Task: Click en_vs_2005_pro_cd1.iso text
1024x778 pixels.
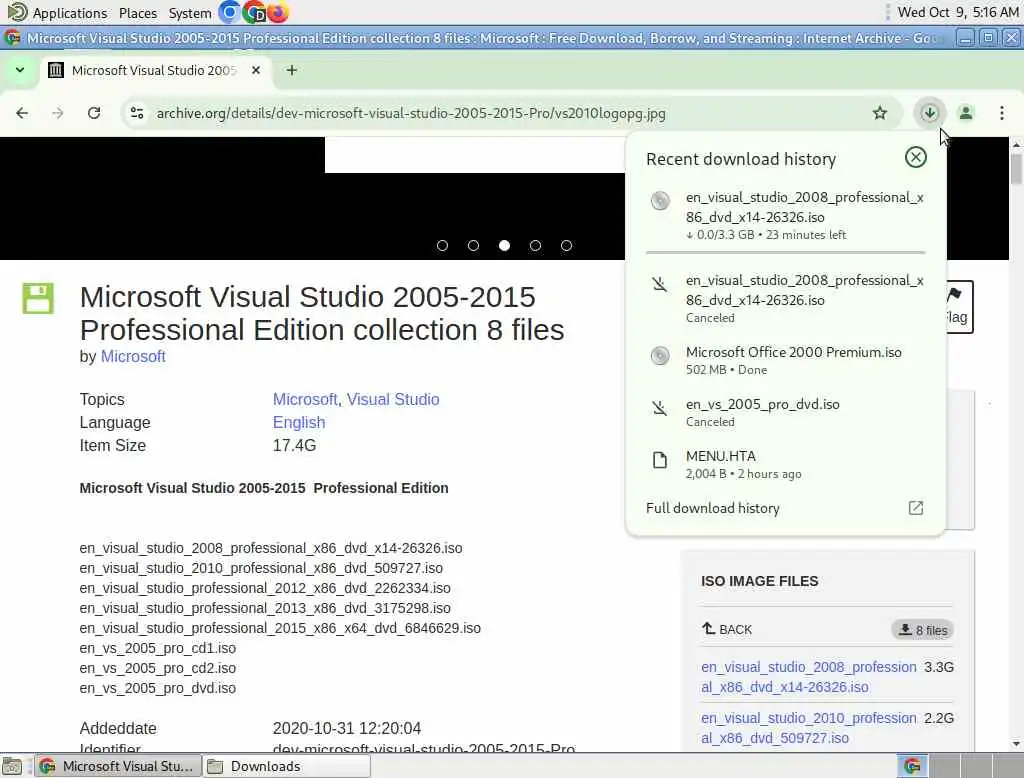Action: [157, 648]
